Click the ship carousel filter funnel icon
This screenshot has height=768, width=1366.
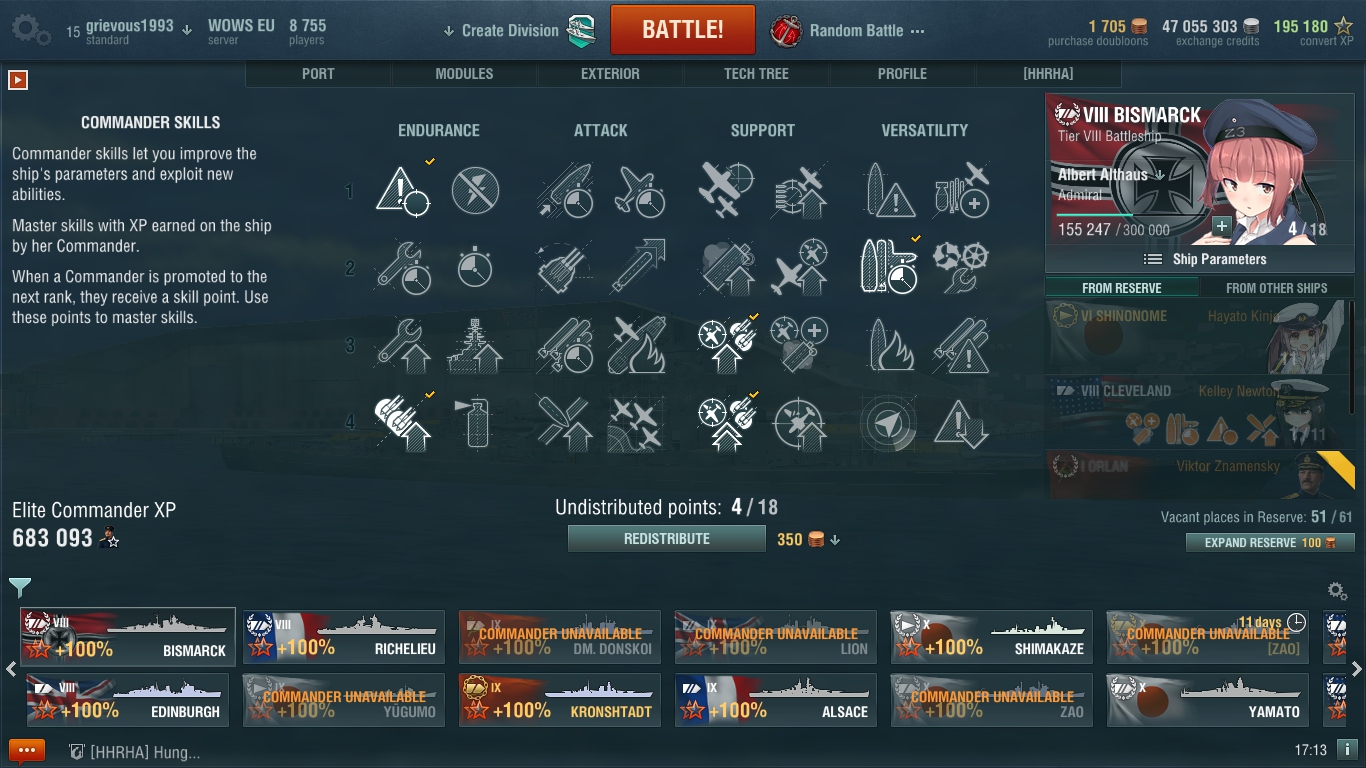[x=20, y=587]
